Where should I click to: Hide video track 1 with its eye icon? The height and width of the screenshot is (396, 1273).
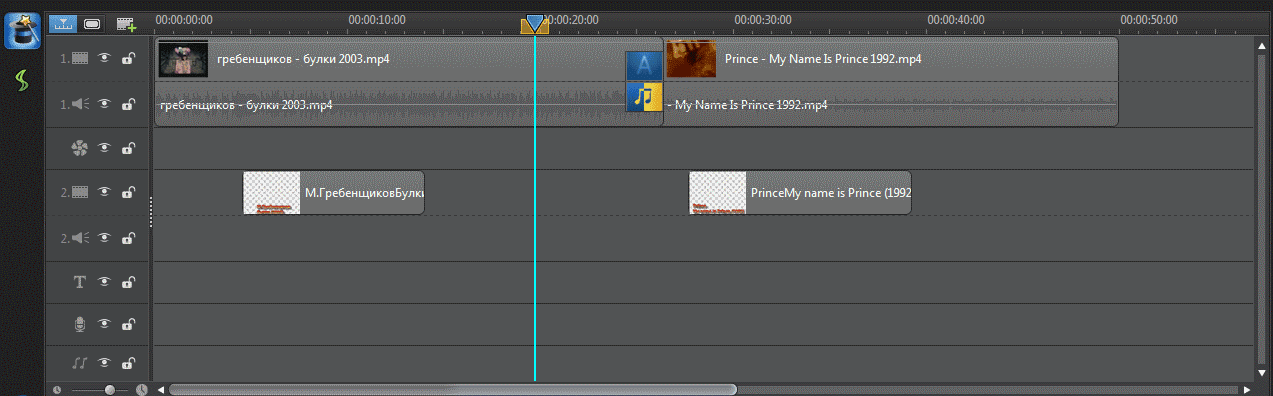[x=105, y=58]
